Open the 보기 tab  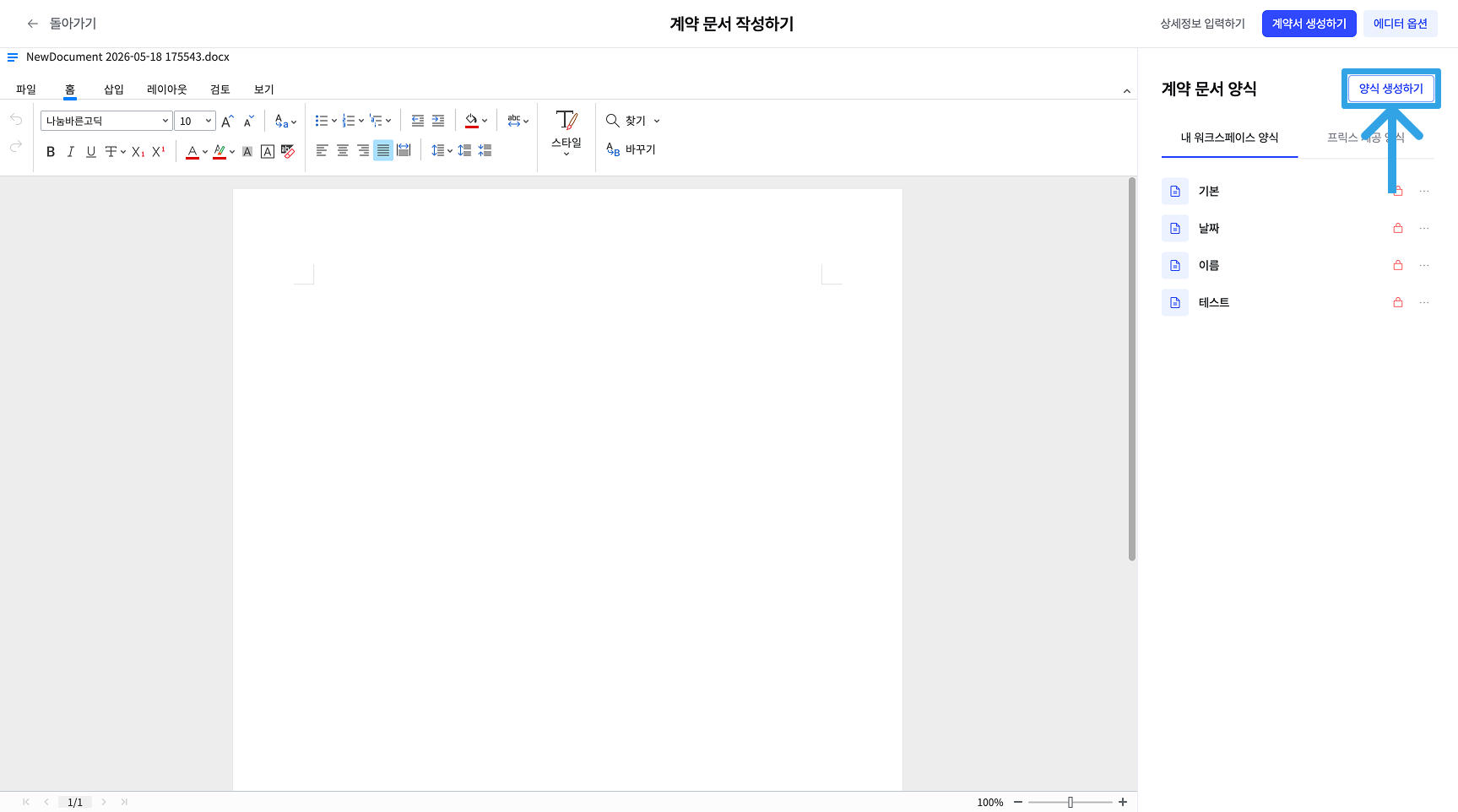264,89
